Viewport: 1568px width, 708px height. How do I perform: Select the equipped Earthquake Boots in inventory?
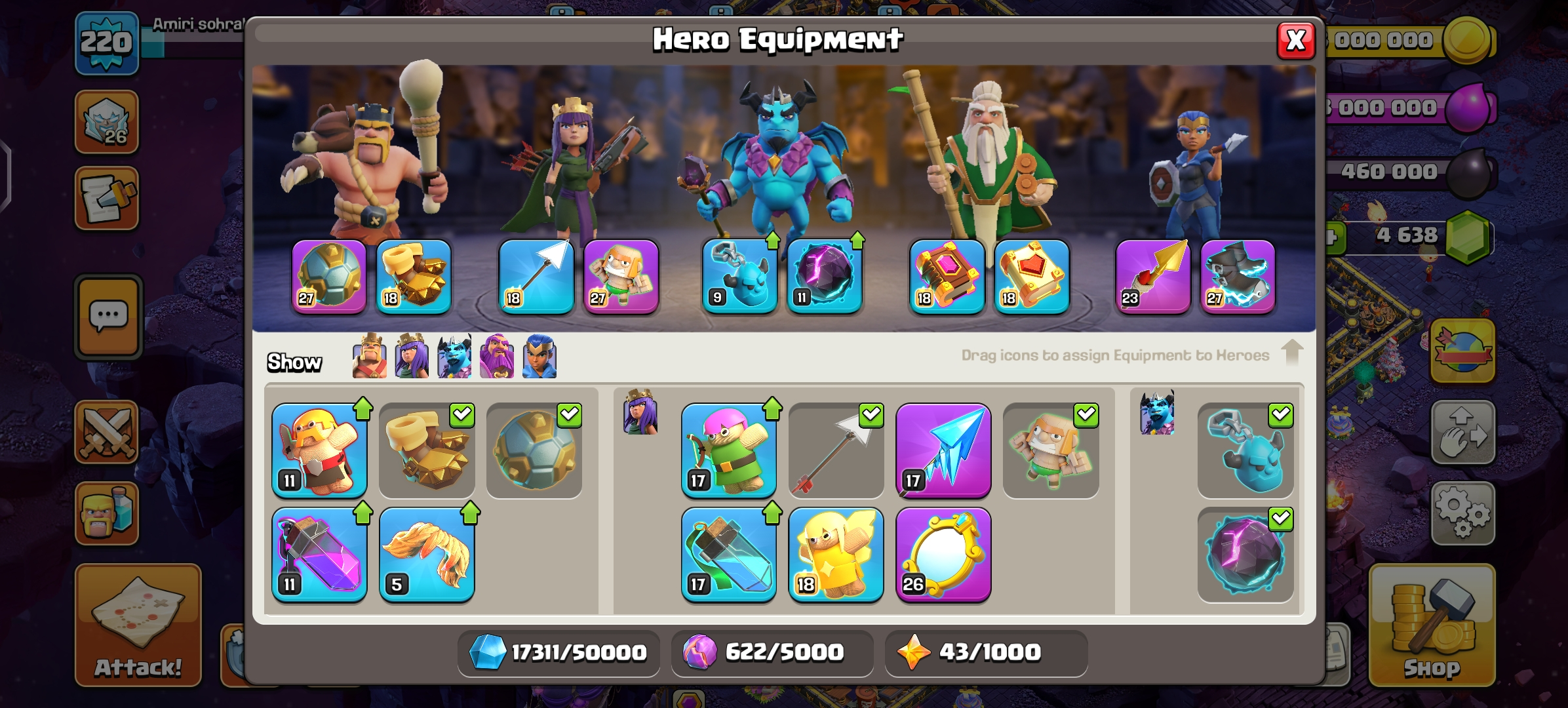(427, 450)
